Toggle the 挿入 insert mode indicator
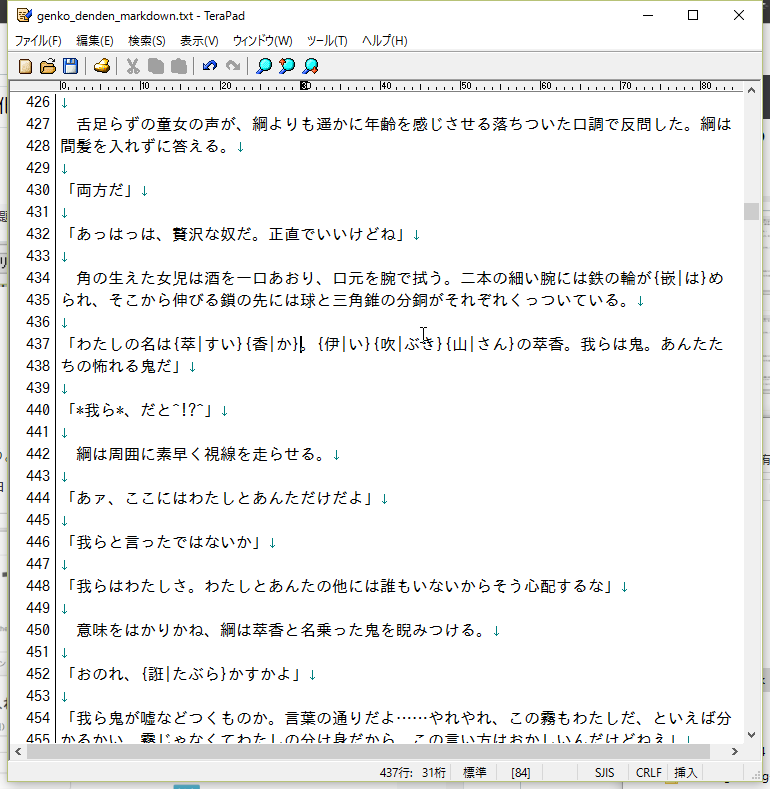Image resolution: width=770 pixels, height=789 pixels. click(685, 772)
